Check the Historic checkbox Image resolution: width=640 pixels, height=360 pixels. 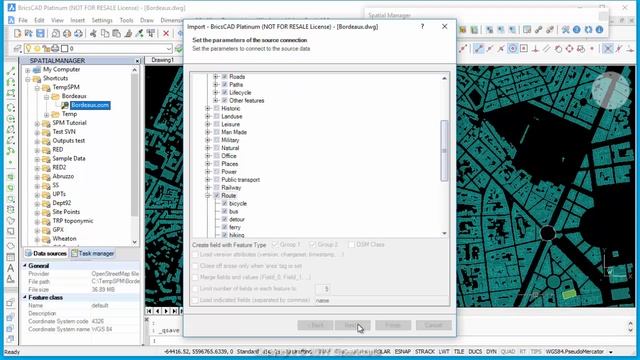(217, 109)
